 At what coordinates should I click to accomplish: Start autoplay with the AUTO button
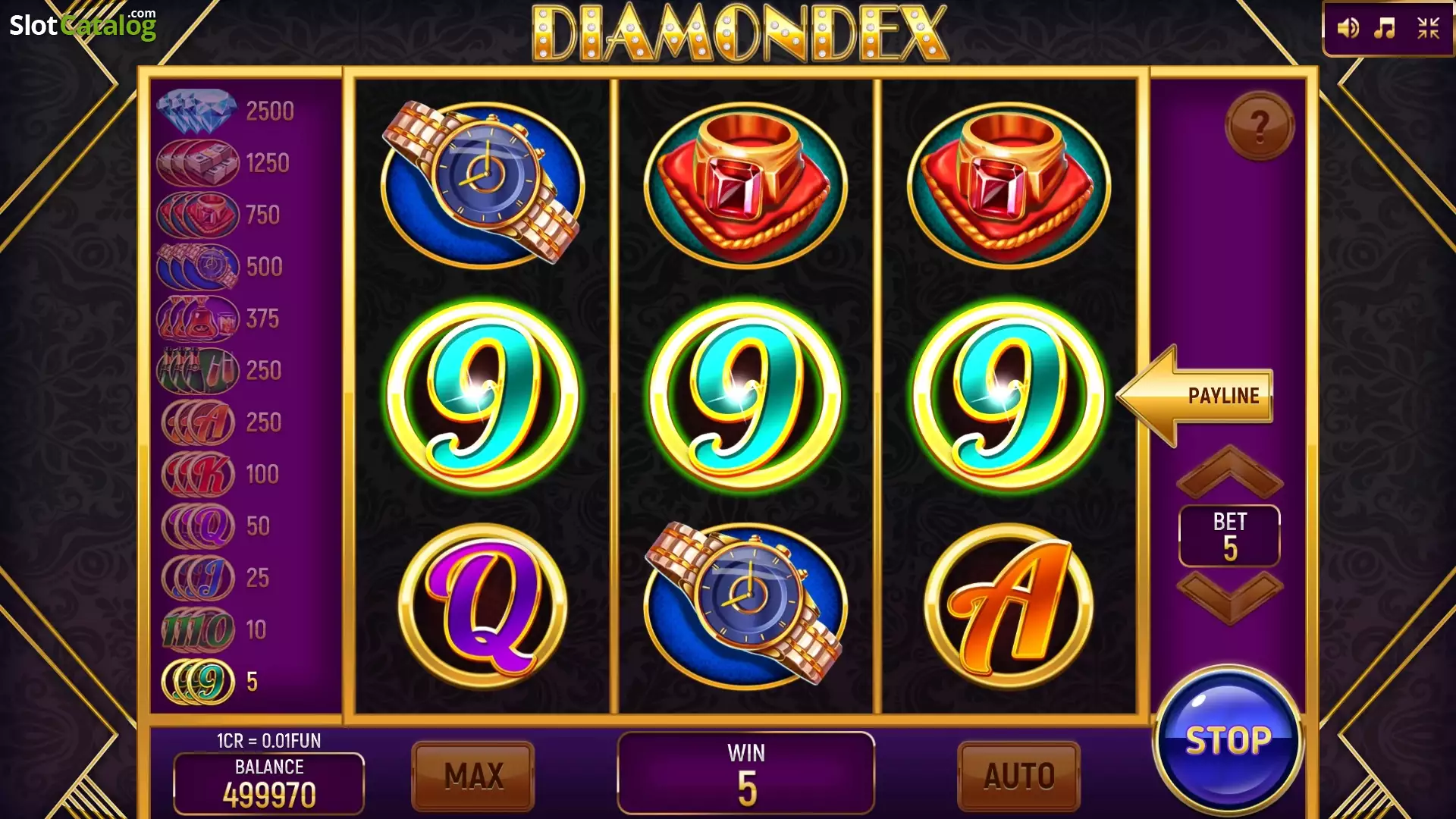point(1019,776)
